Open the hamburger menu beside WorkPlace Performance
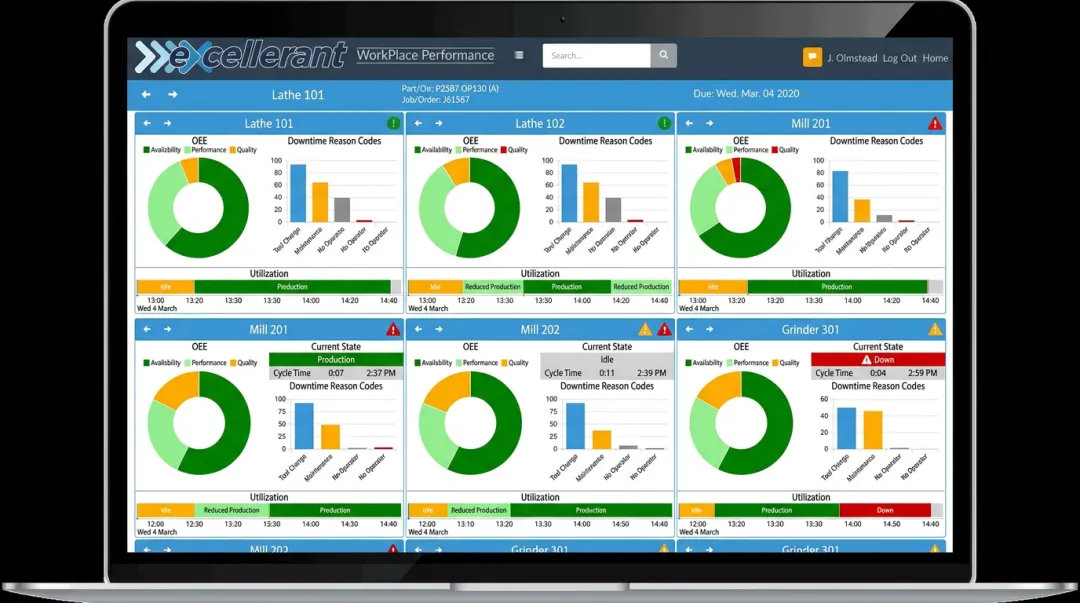 click(x=519, y=55)
